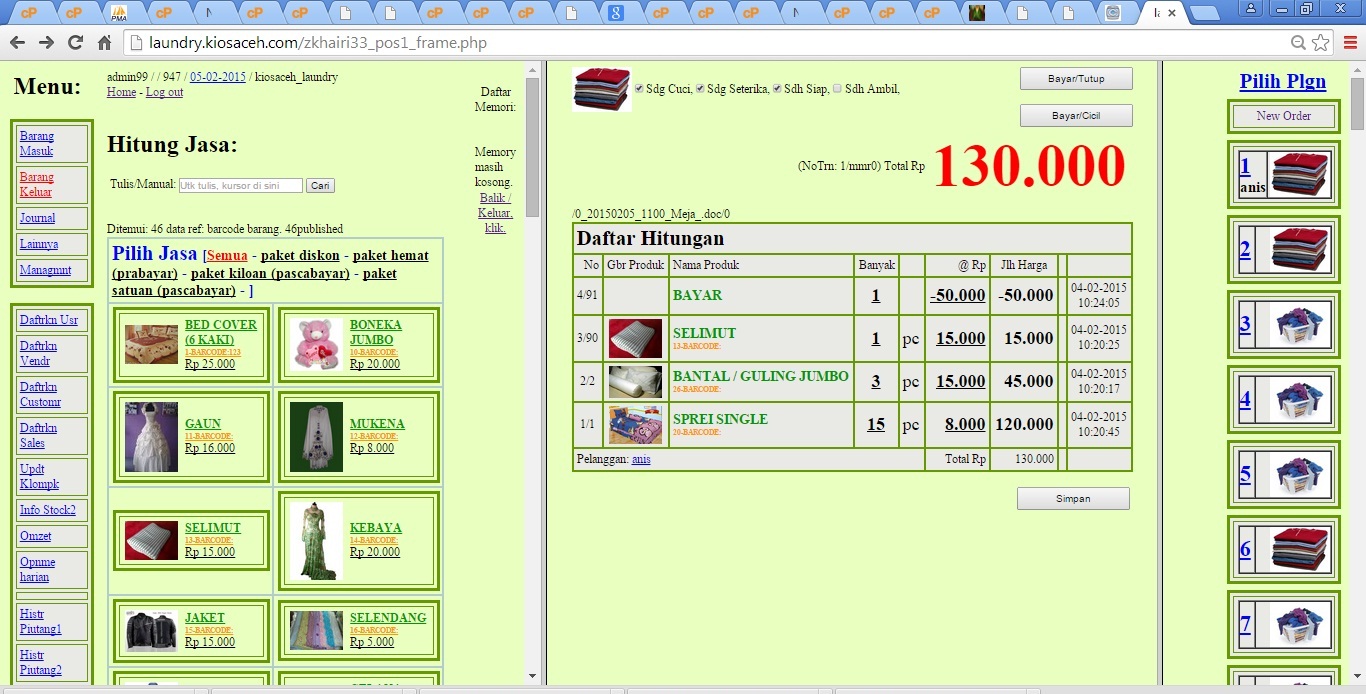This screenshot has height=694, width=1366.
Task: Filter services by paket diskon
Action: tap(300, 256)
